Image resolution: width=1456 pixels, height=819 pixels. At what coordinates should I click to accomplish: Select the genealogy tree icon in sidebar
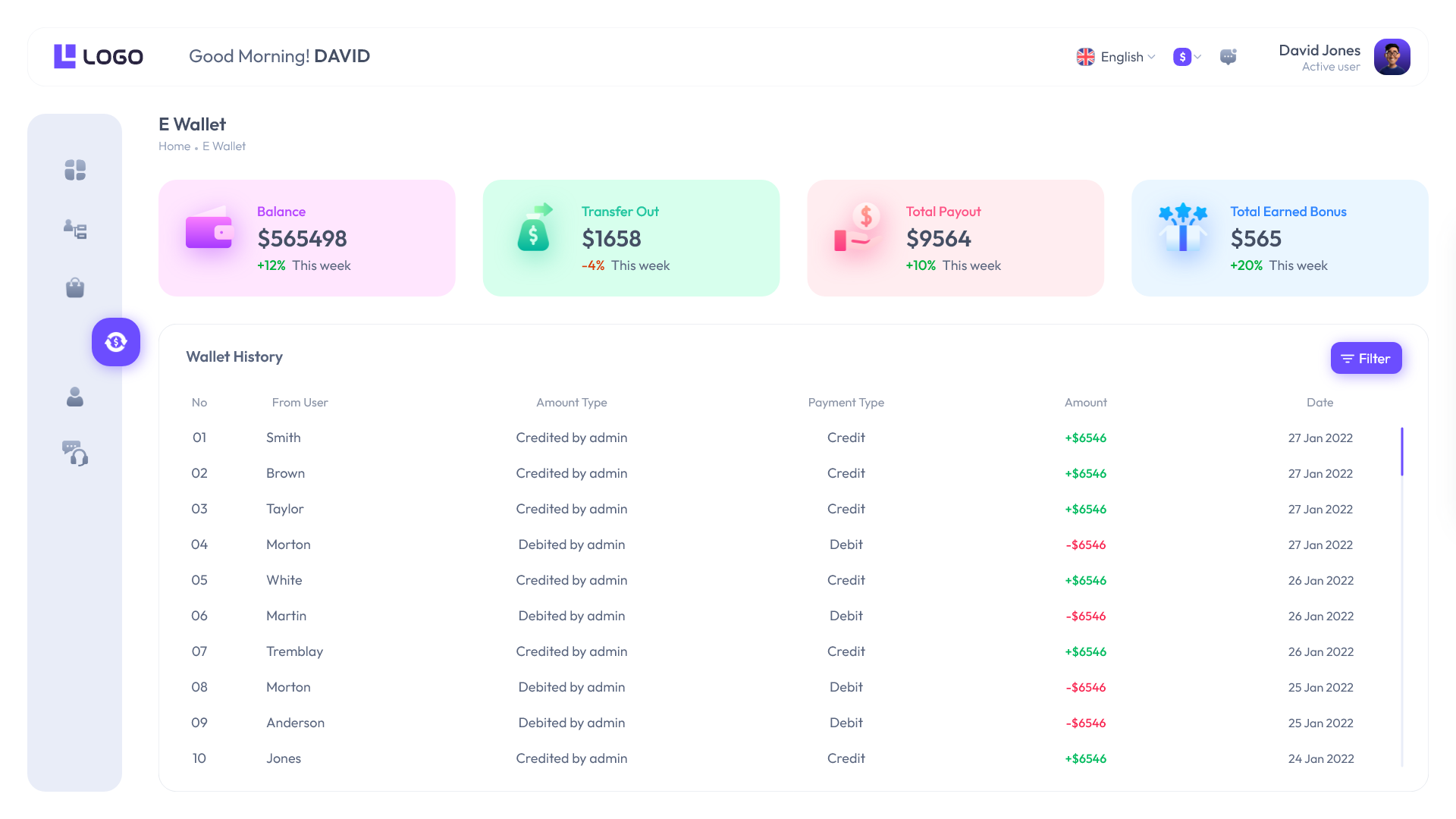tap(74, 230)
